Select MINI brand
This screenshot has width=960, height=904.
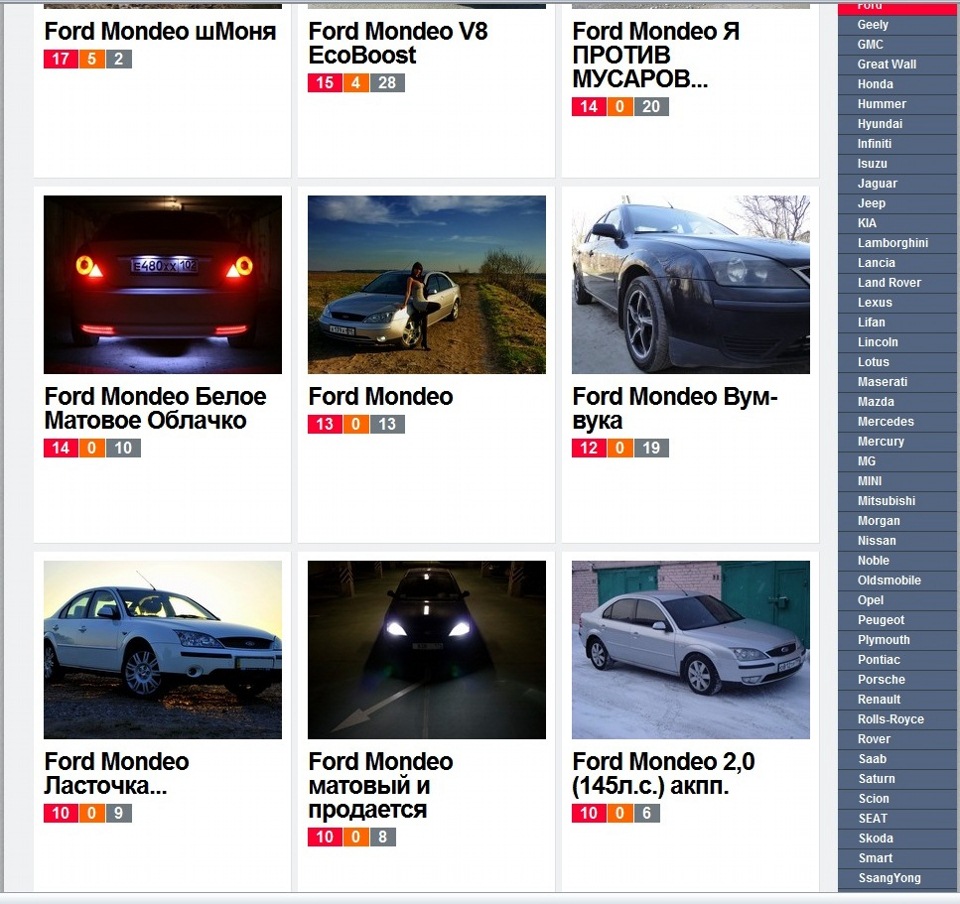[899, 481]
